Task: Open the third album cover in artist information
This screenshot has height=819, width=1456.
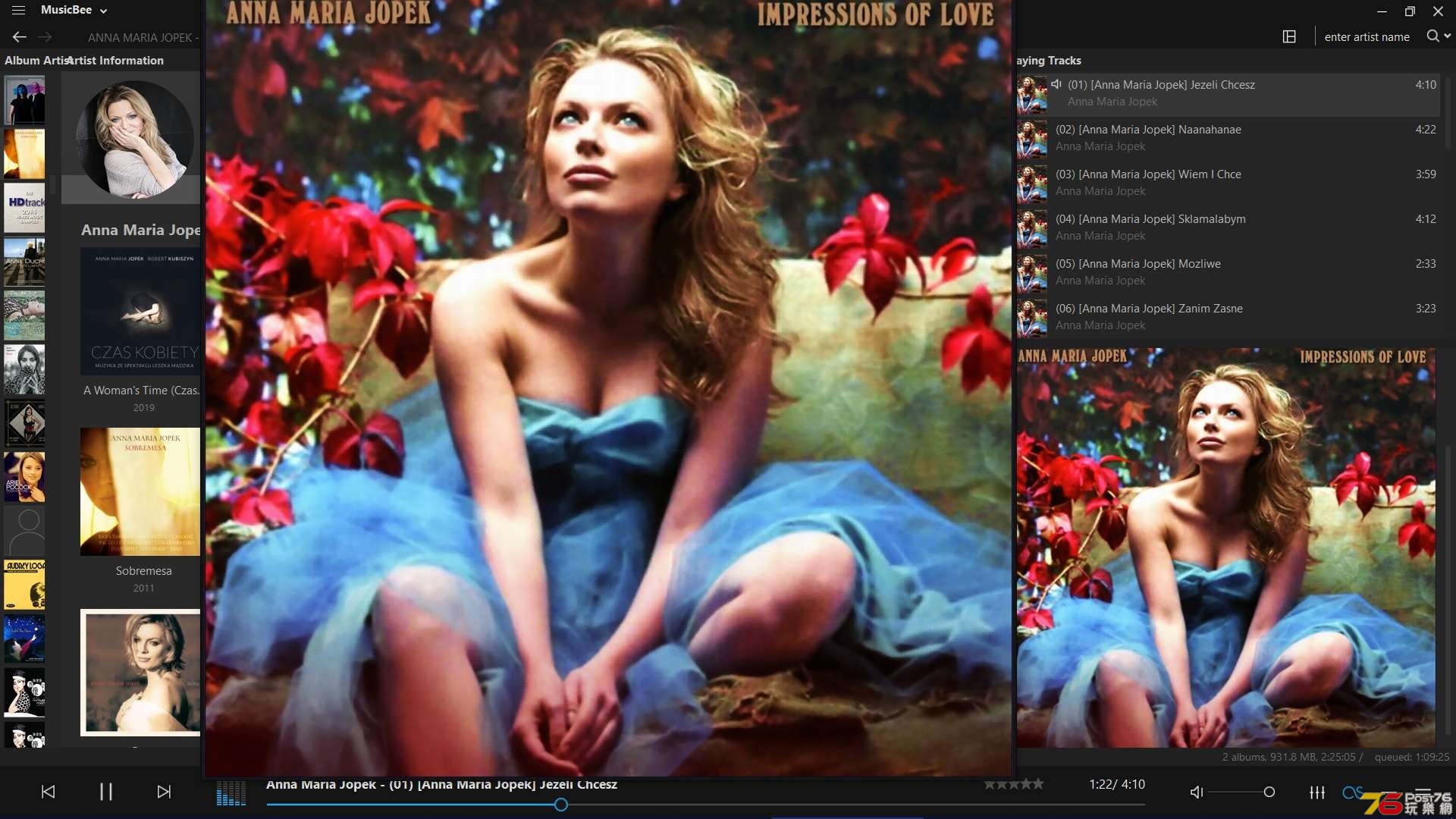Action: click(140, 673)
